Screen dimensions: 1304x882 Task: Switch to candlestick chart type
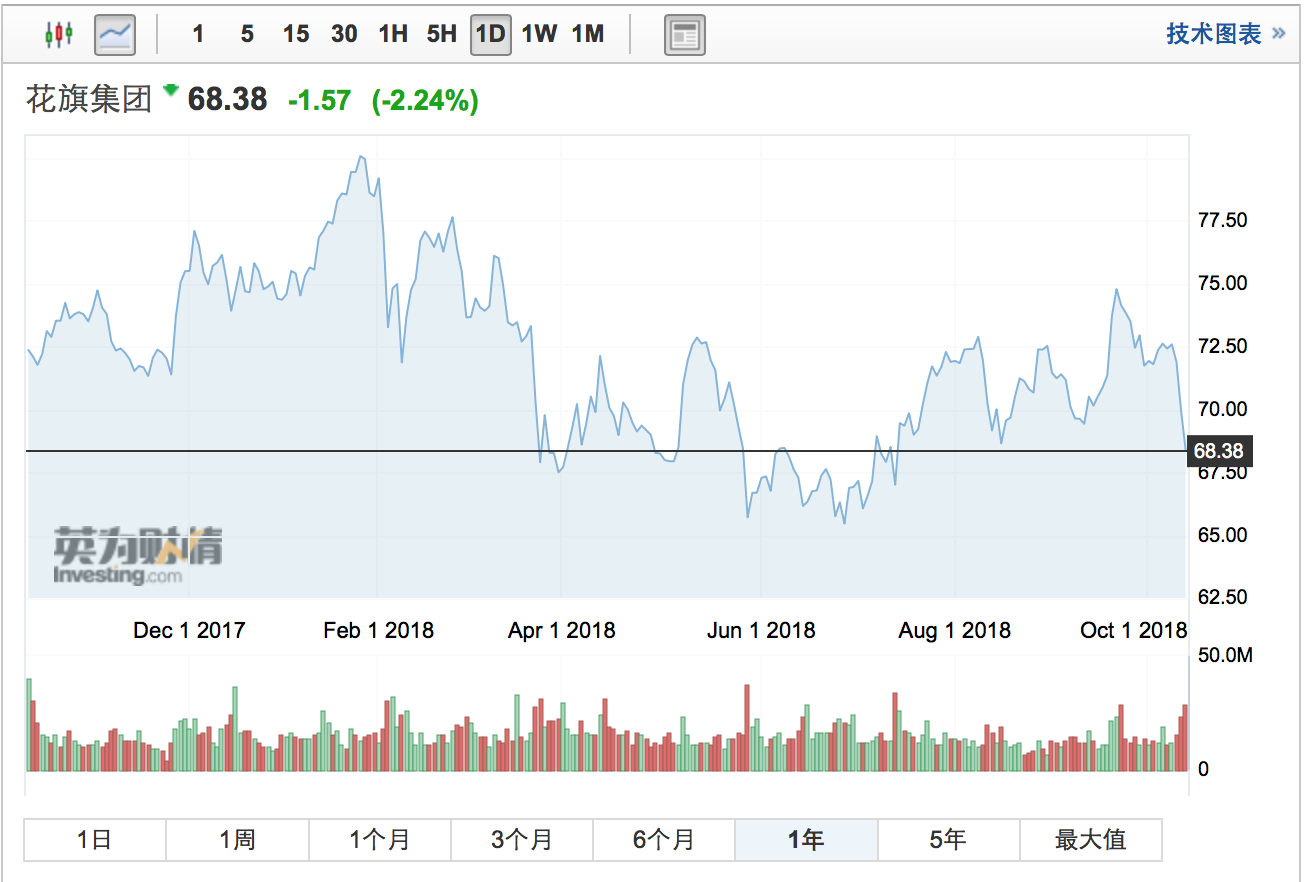coord(59,34)
